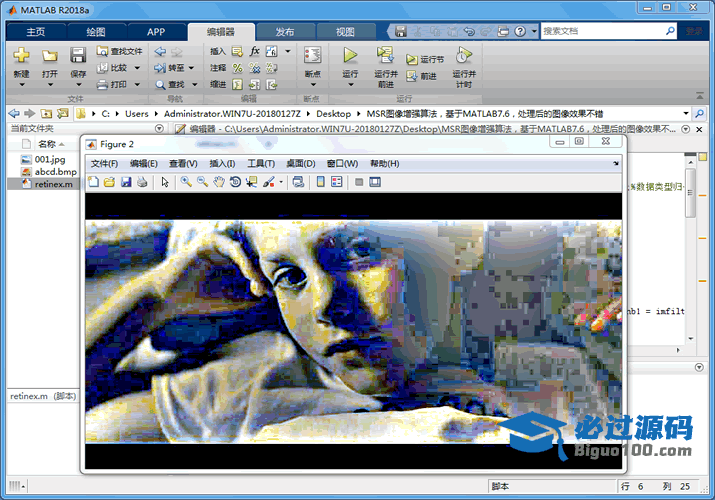Click the green 运行 (Run) play icon
This screenshot has width=715, height=500.
click(x=350, y=56)
